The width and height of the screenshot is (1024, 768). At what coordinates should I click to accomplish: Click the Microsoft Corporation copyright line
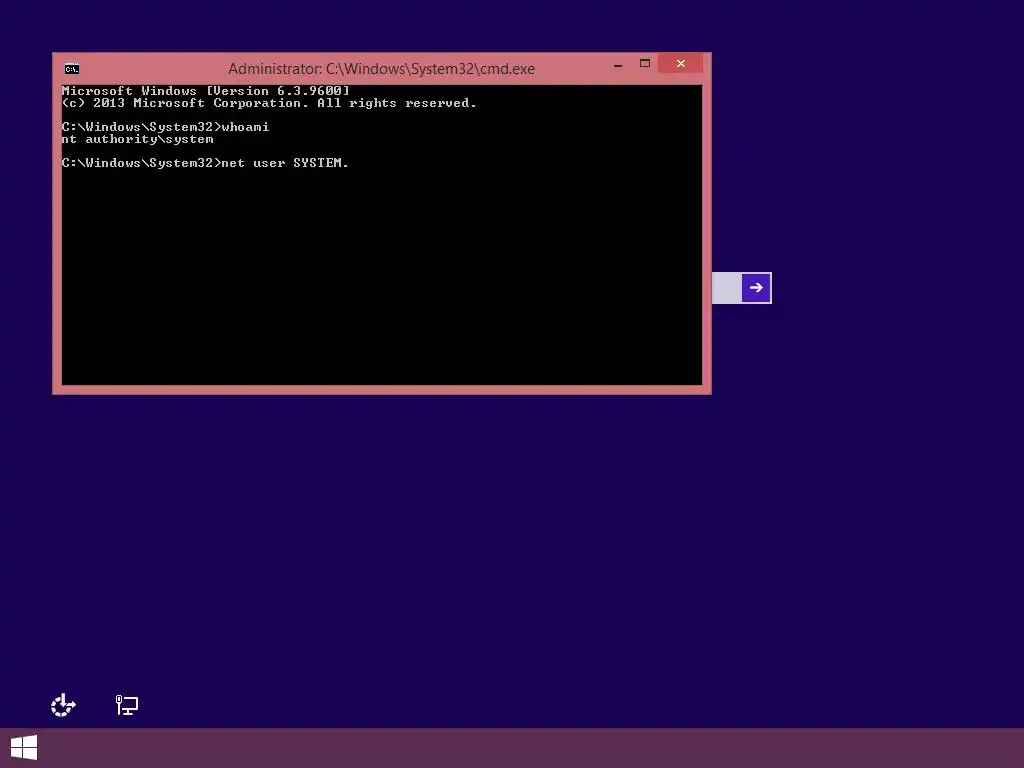click(269, 103)
